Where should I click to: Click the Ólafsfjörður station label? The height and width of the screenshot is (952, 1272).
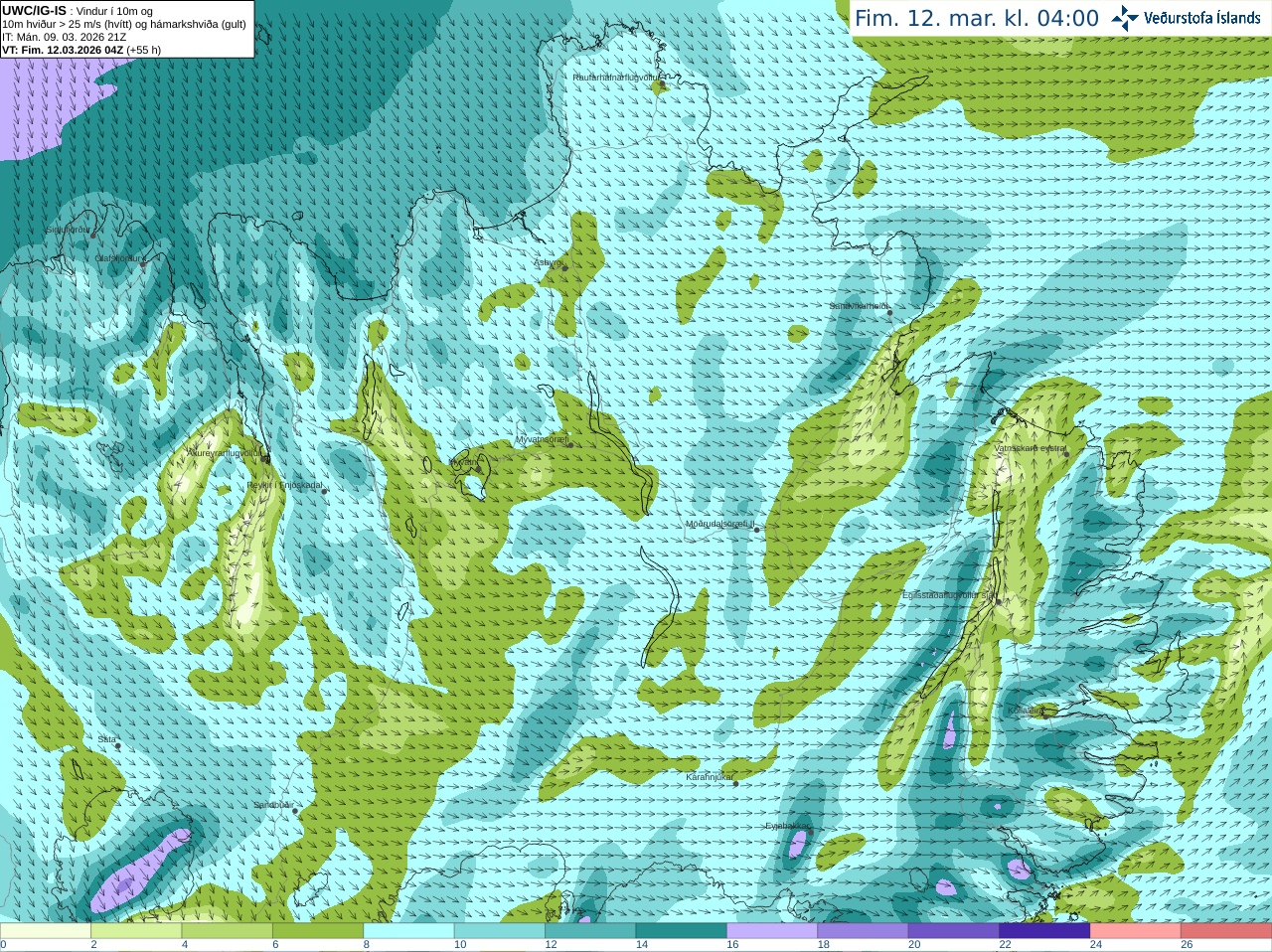[119, 257]
